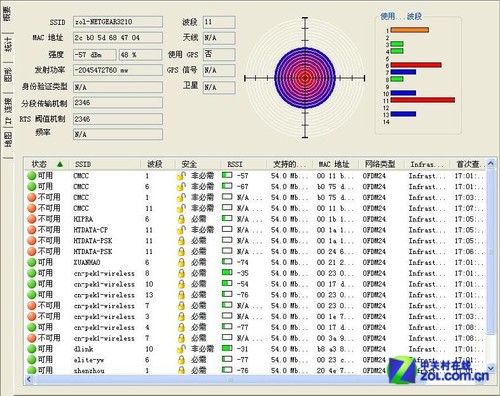Click the SSID field showing zol-NETGEAR3210

(118, 22)
